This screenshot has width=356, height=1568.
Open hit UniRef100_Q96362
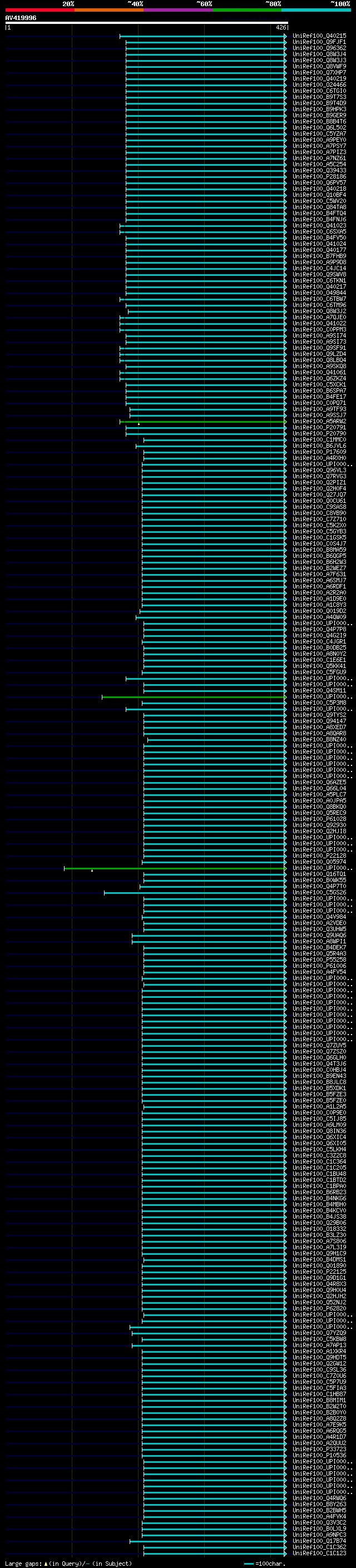319,48
